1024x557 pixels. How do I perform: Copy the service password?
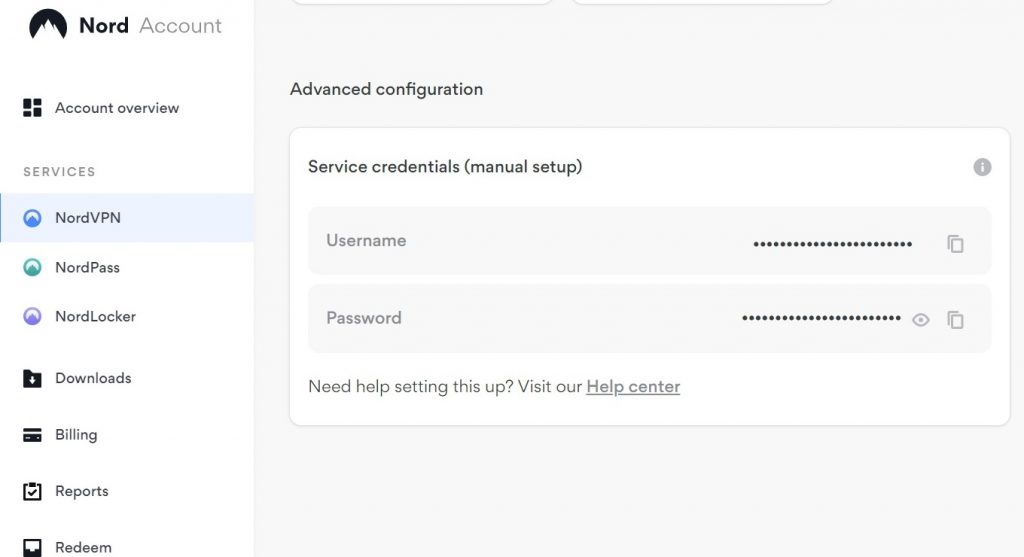coord(956,320)
